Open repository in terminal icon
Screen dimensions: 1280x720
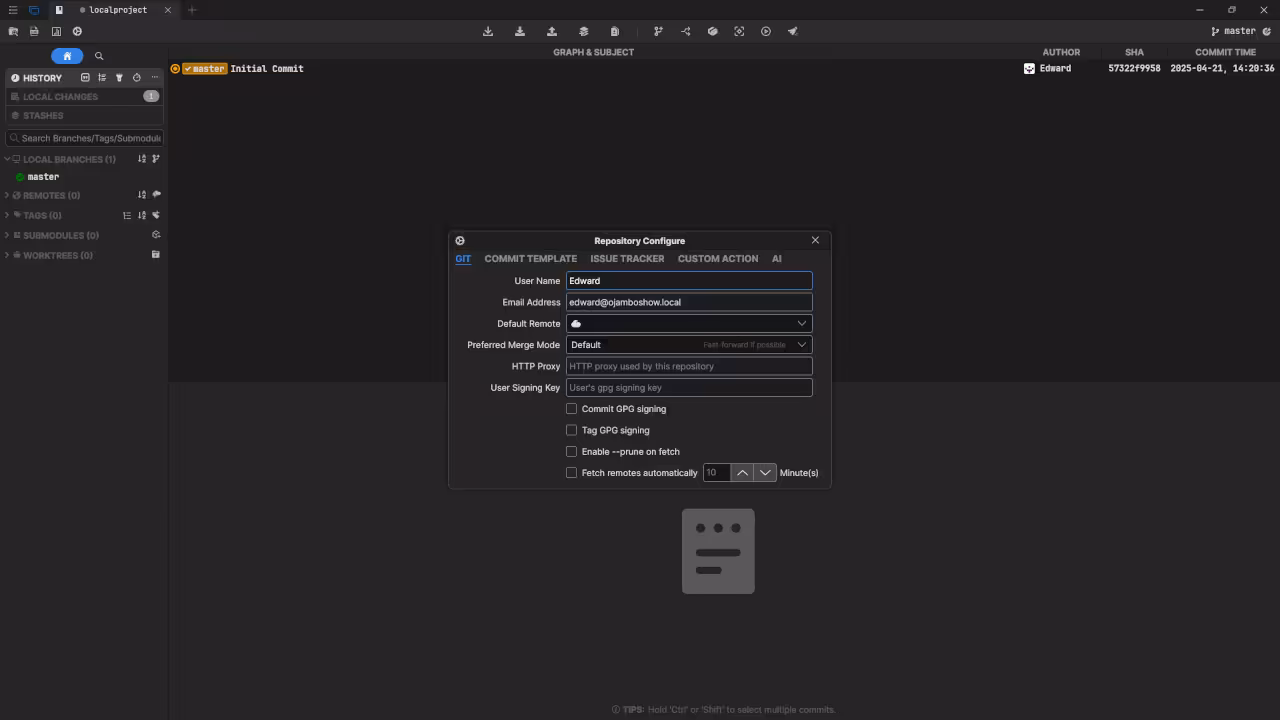click(34, 31)
